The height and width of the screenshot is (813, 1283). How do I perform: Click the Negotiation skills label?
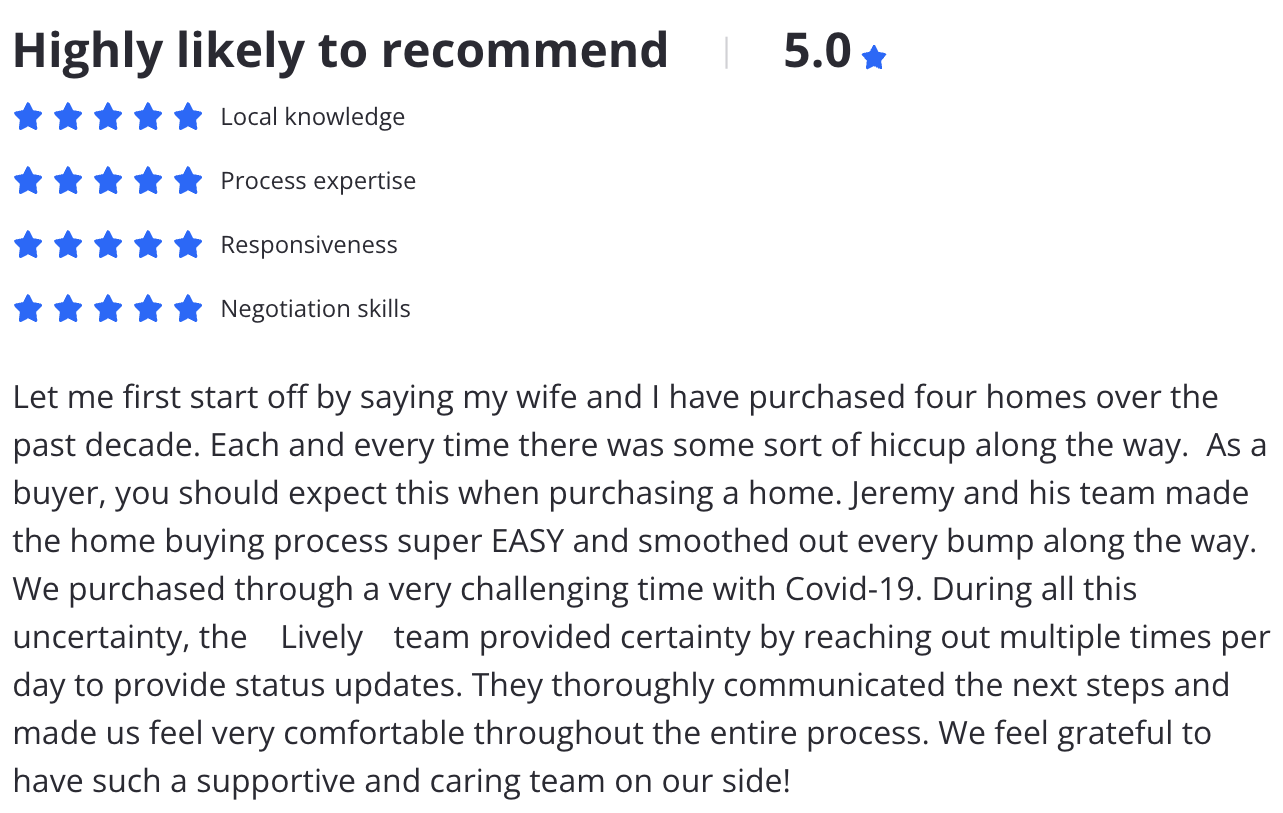pos(315,309)
